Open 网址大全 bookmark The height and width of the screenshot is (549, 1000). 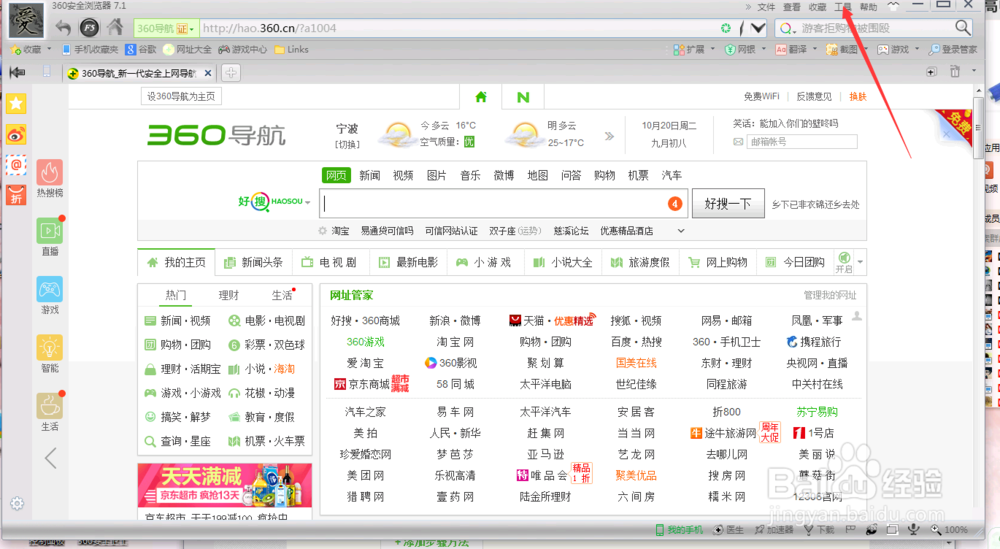tap(188, 49)
